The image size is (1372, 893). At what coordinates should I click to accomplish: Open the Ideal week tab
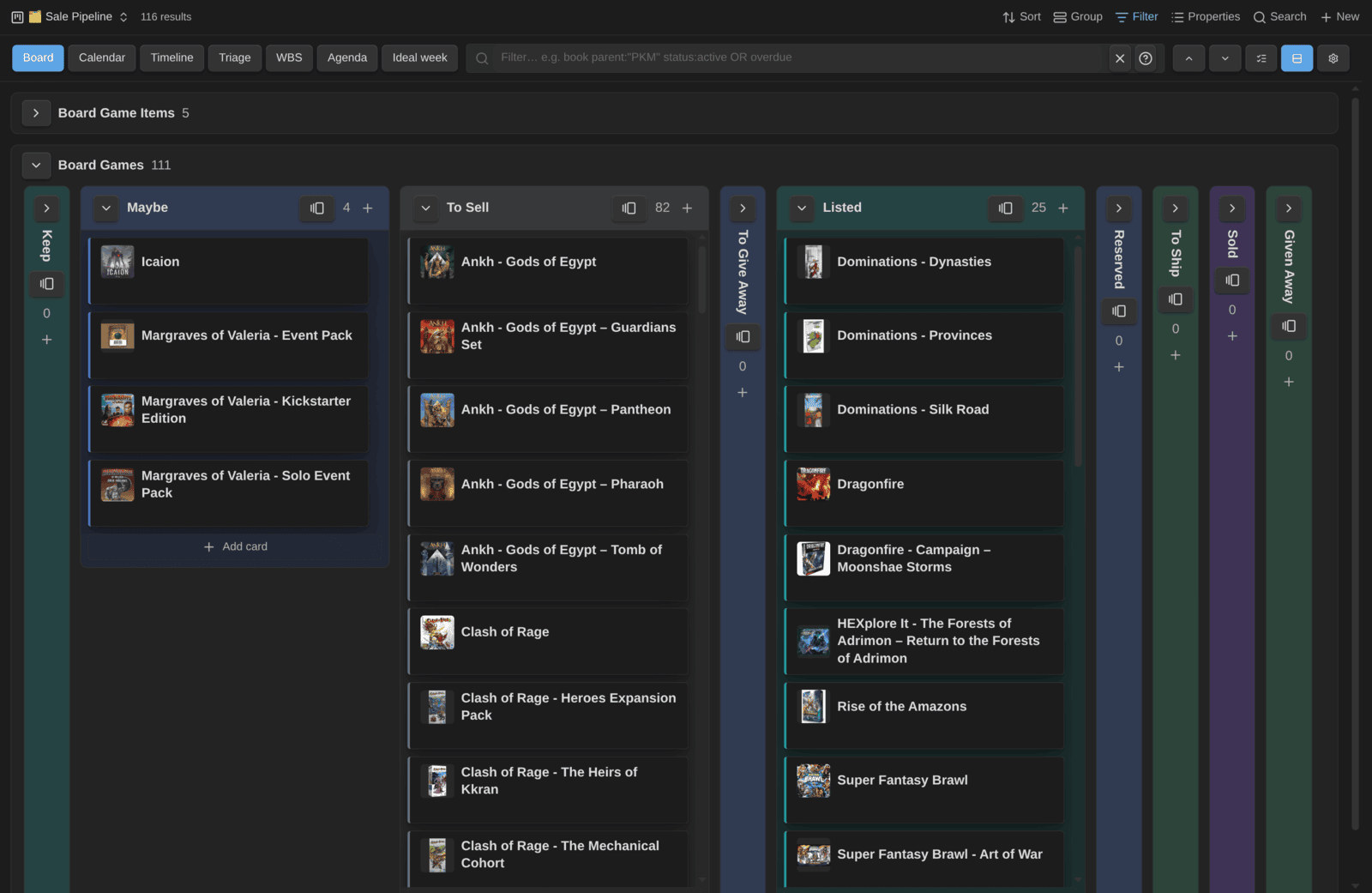(420, 58)
